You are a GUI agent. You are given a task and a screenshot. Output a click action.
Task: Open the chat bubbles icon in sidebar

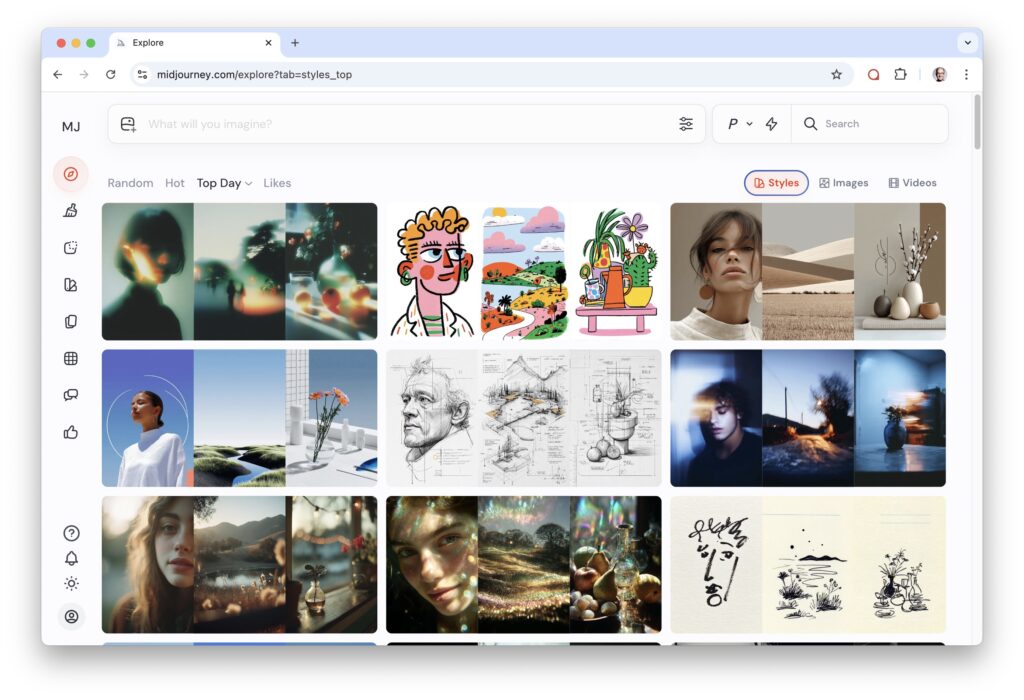point(70,395)
